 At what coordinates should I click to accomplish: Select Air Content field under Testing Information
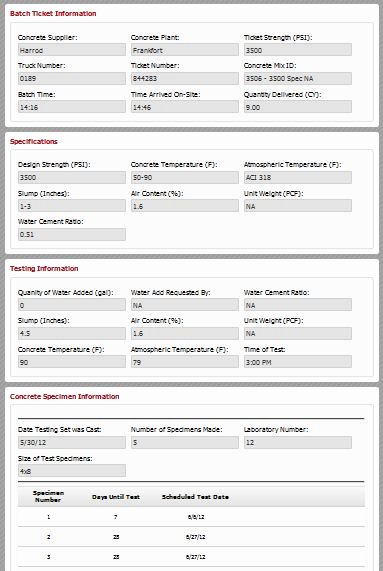(x=185, y=333)
